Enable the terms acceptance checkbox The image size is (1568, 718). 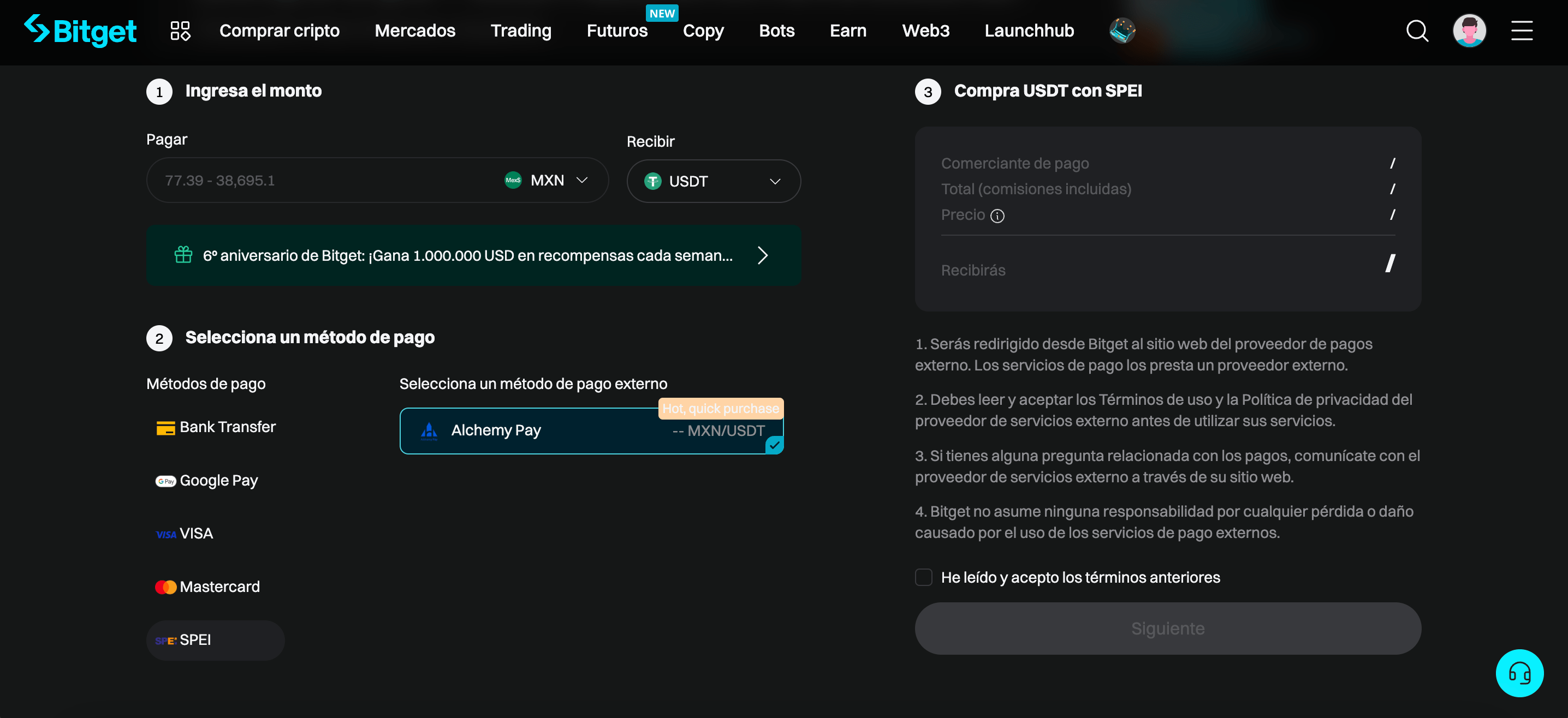(x=922, y=577)
